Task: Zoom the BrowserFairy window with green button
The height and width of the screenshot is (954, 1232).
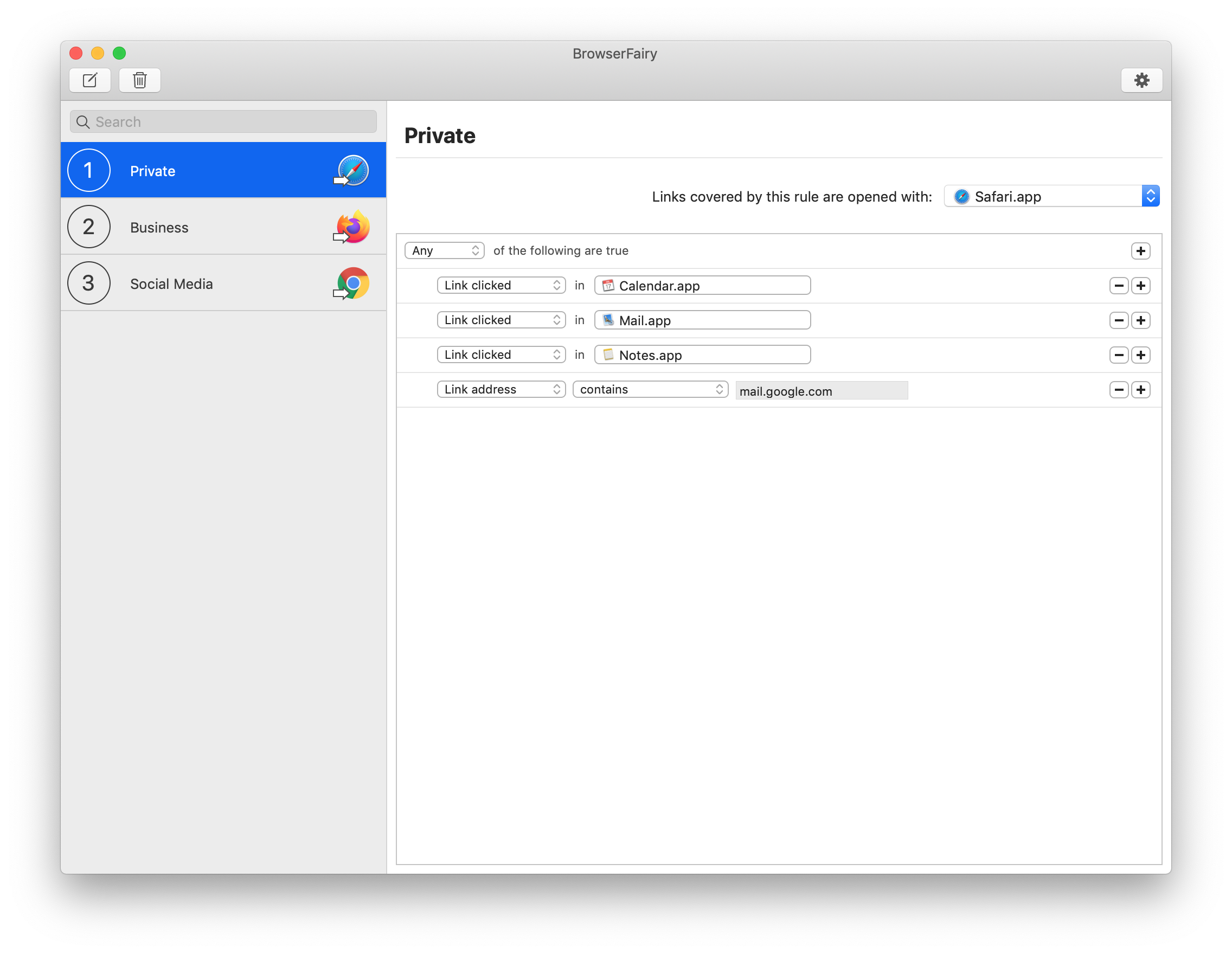Action: click(x=119, y=53)
